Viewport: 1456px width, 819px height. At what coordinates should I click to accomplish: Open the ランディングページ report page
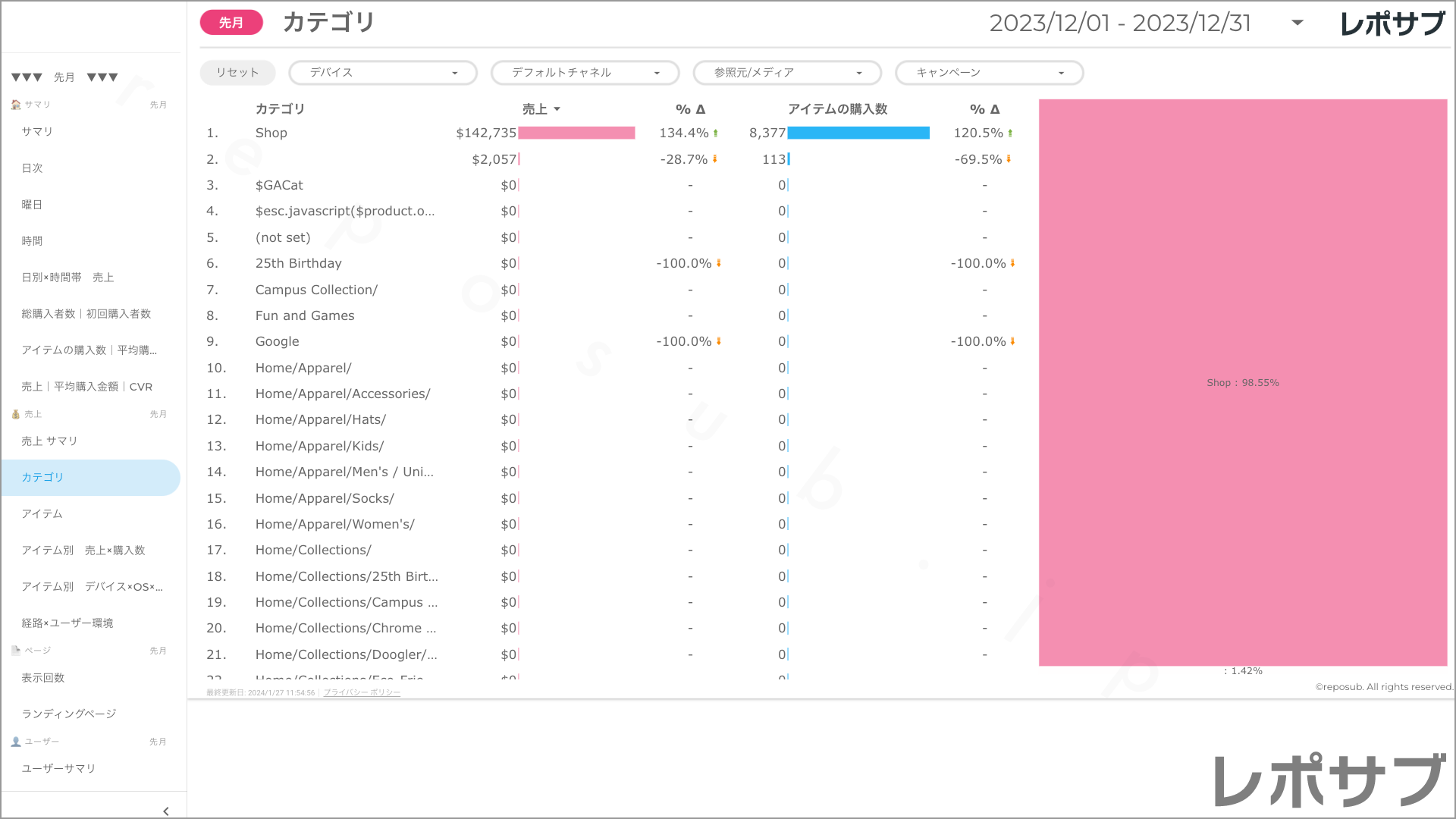[69, 714]
